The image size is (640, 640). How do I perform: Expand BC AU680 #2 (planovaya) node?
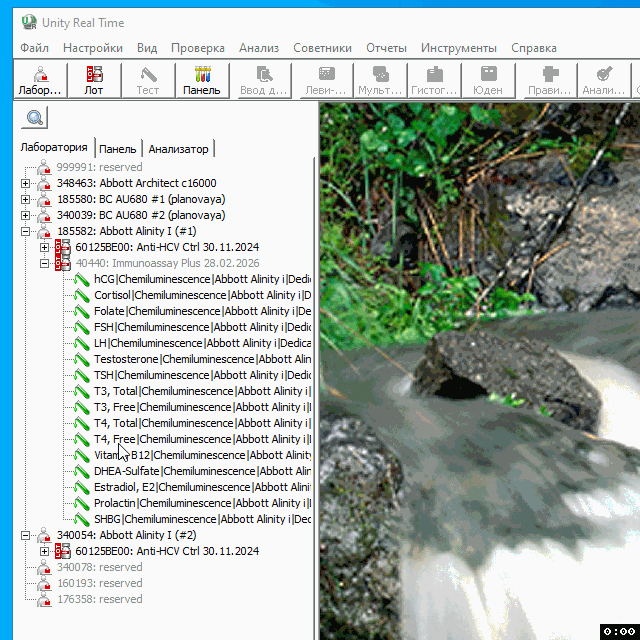[26, 216]
